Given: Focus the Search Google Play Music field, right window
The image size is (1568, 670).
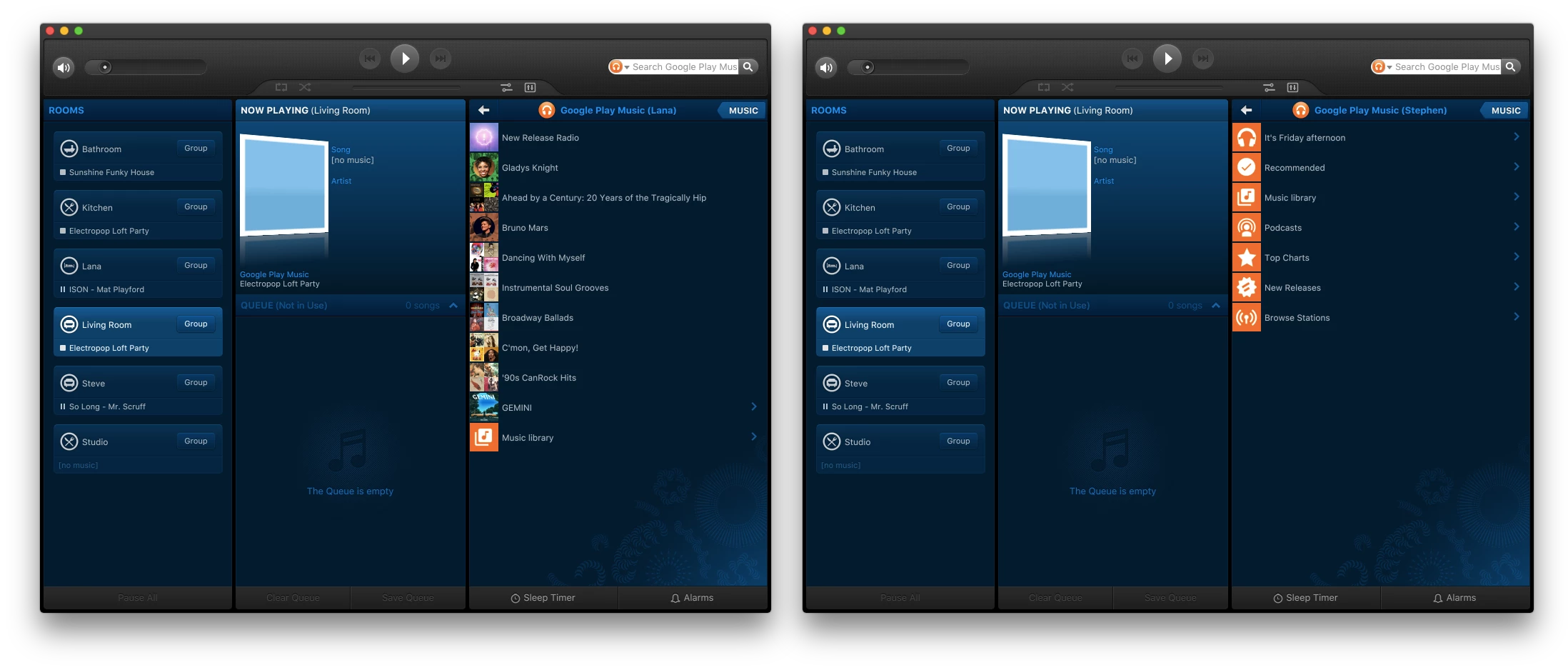Looking at the screenshot, I should (x=1447, y=66).
